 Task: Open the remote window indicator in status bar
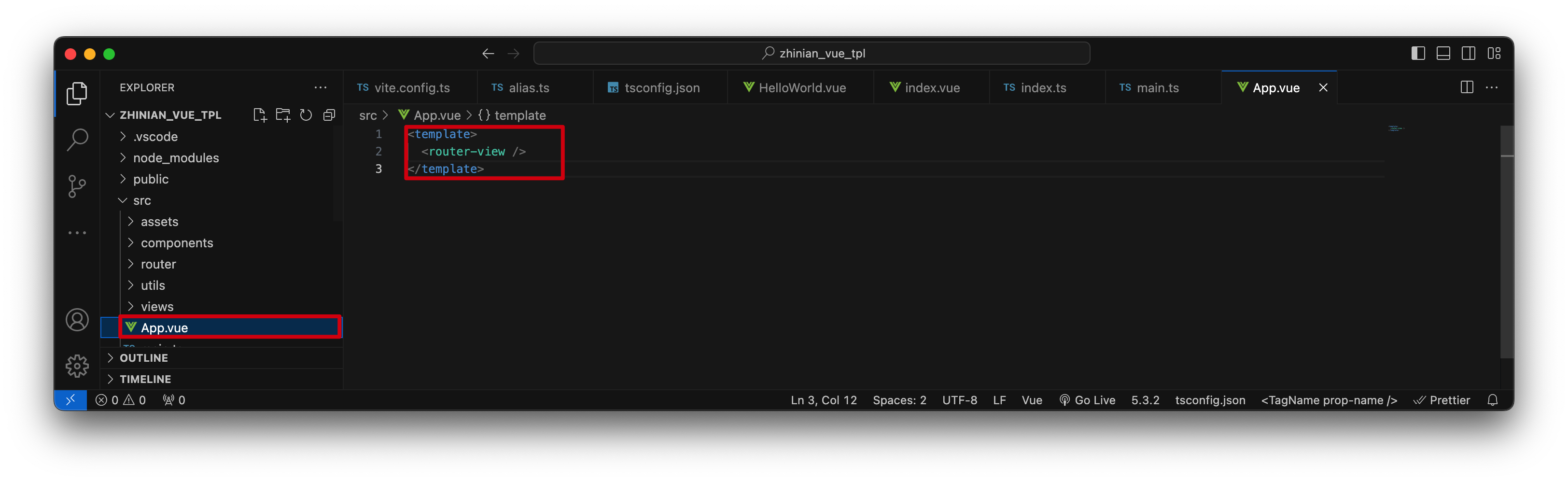[x=70, y=400]
